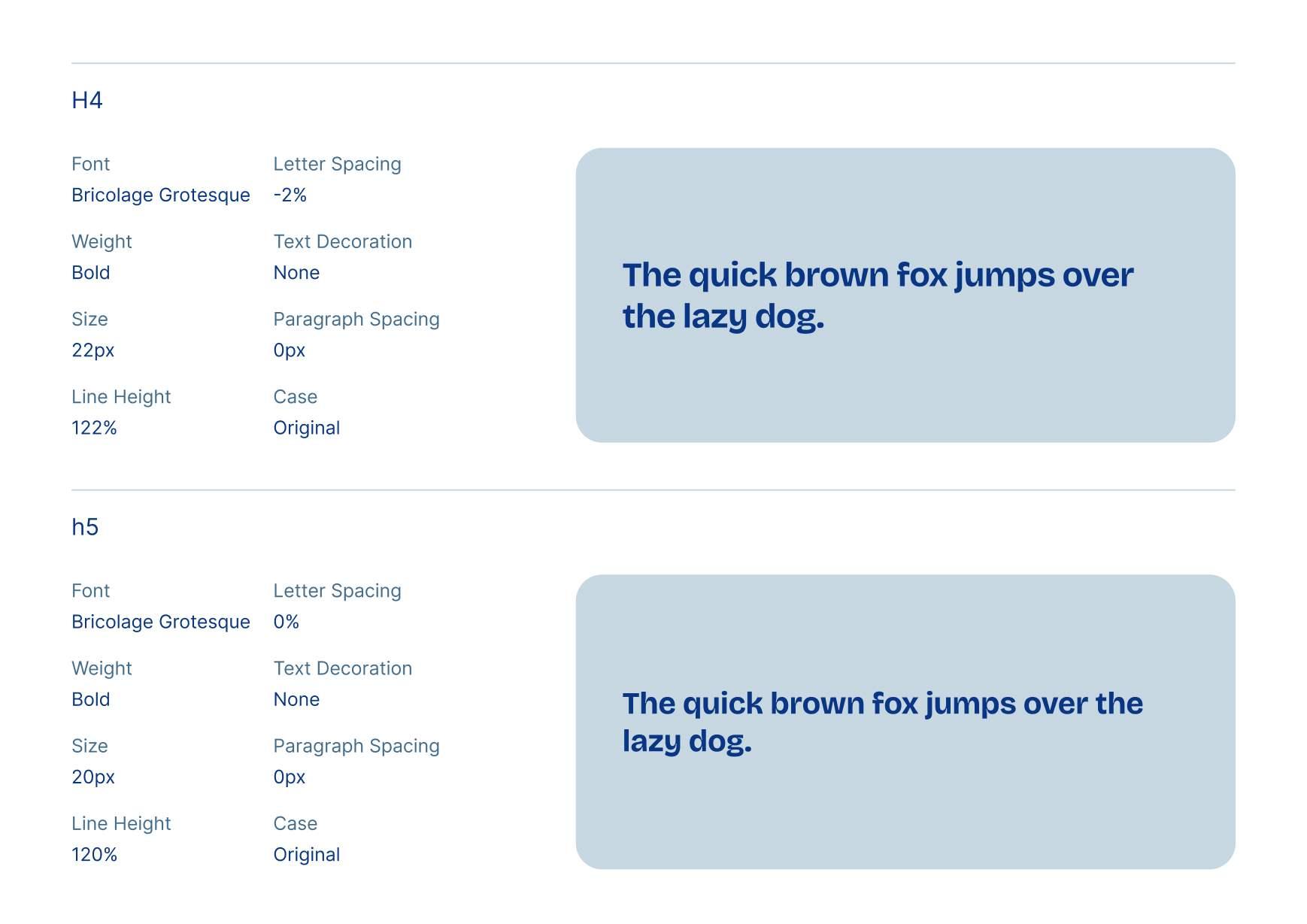Click the H4 sample text preview
The width and height of the screenshot is (1307, 924).
(x=877, y=295)
